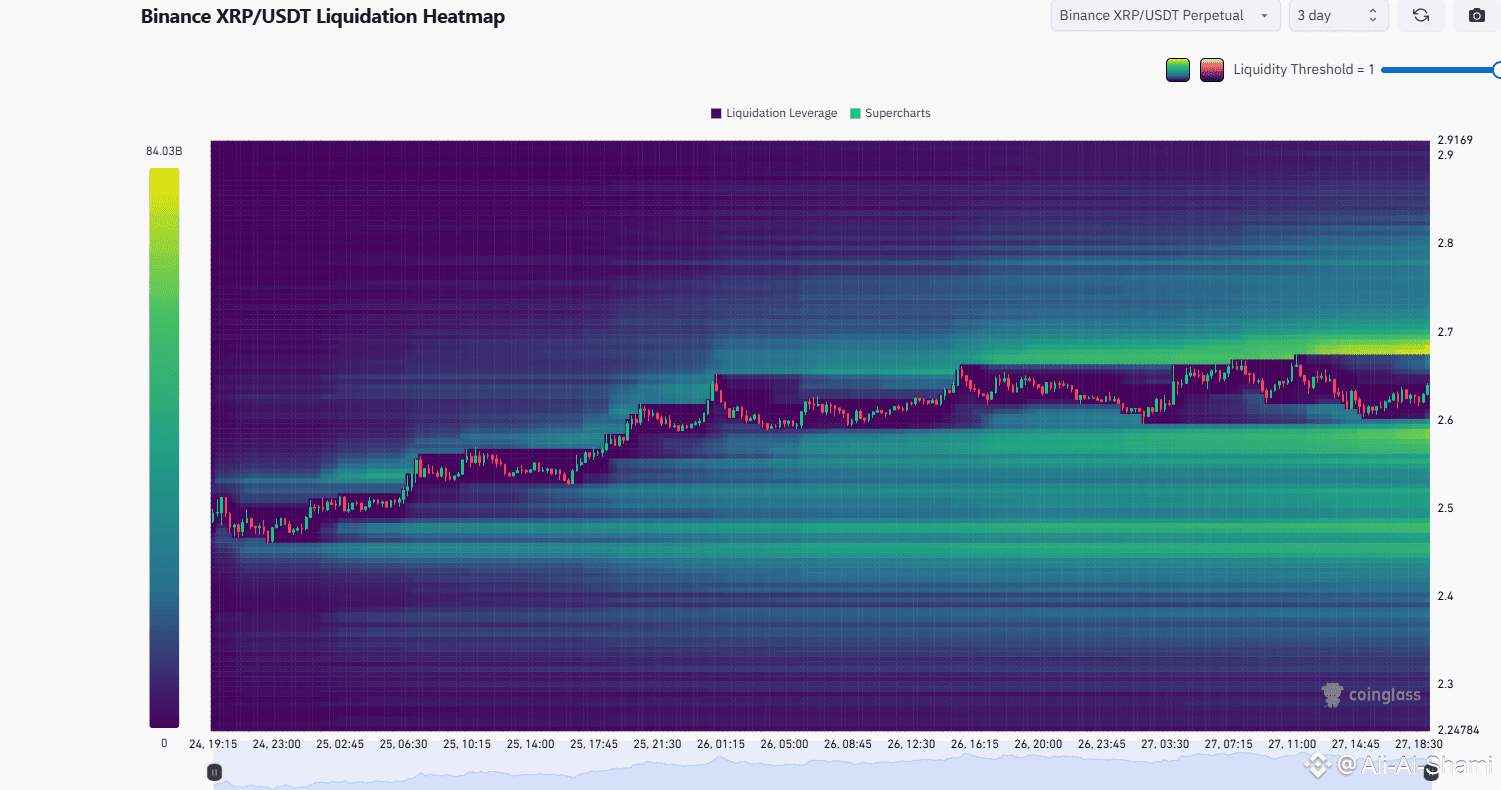Click the mini overview chart below the timeline
Screen dimensions: 1501x790
[822, 772]
